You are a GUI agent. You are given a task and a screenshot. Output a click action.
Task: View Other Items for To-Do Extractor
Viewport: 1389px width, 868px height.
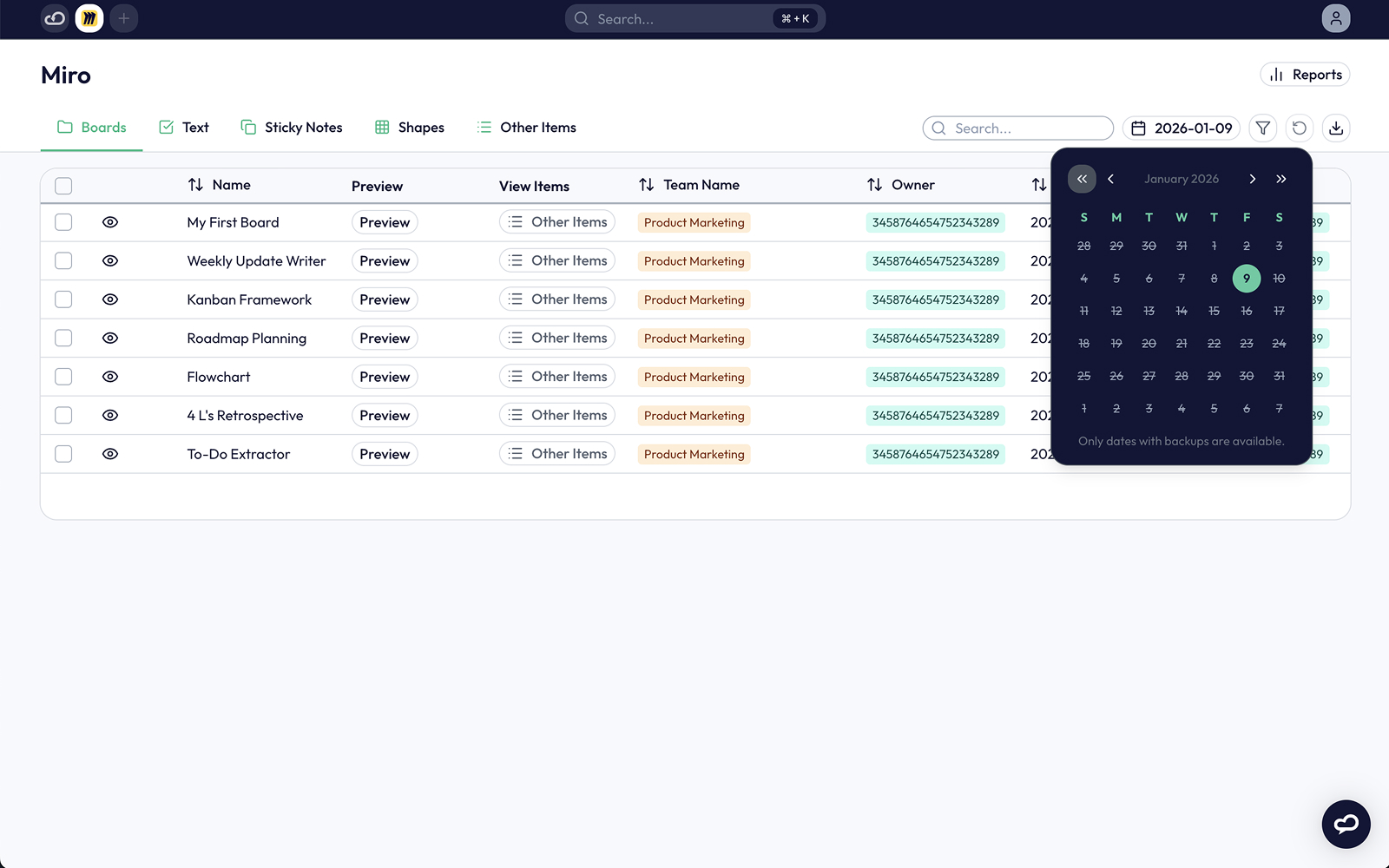coord(557,454)
